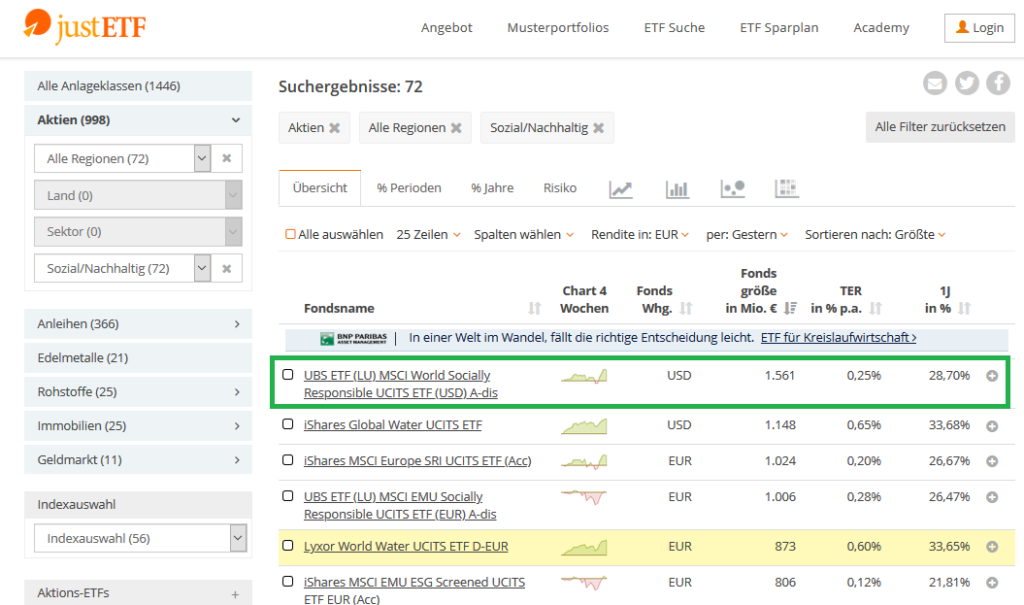Expand details for Lyxor World Water row

point(992,547)
